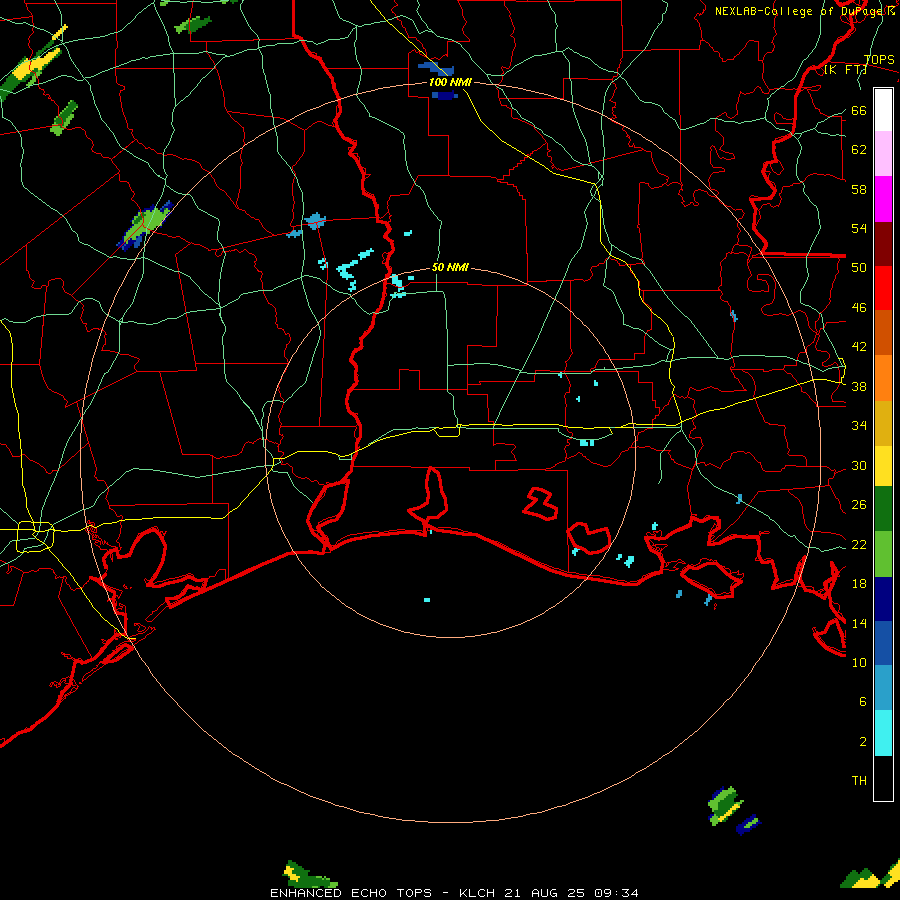The image size is (900, 900).
Task: Click the K FT units label
Action: [x=845, y=69]
